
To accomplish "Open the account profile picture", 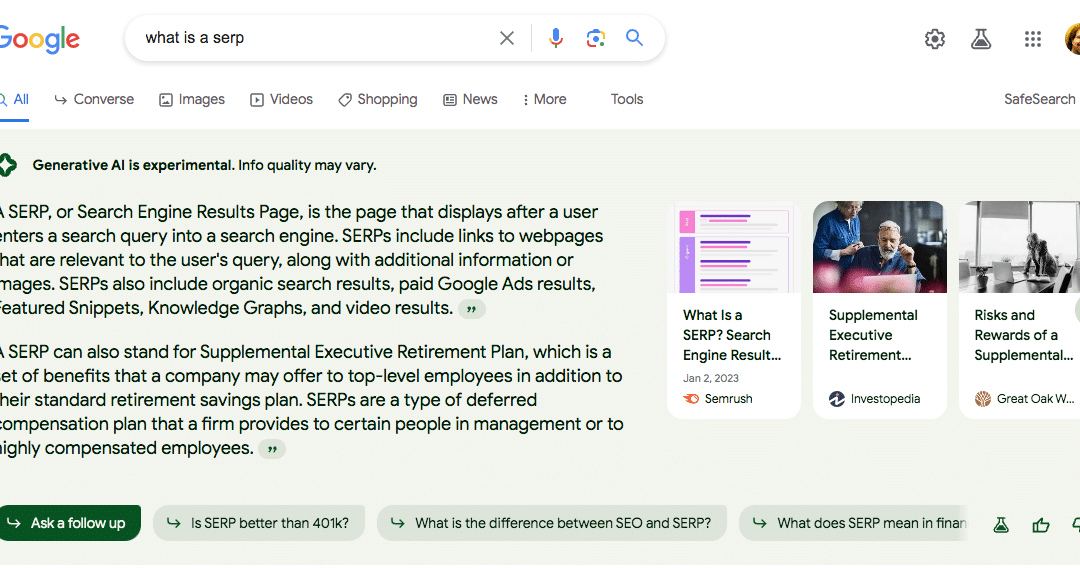I will tap(1072, 39).
